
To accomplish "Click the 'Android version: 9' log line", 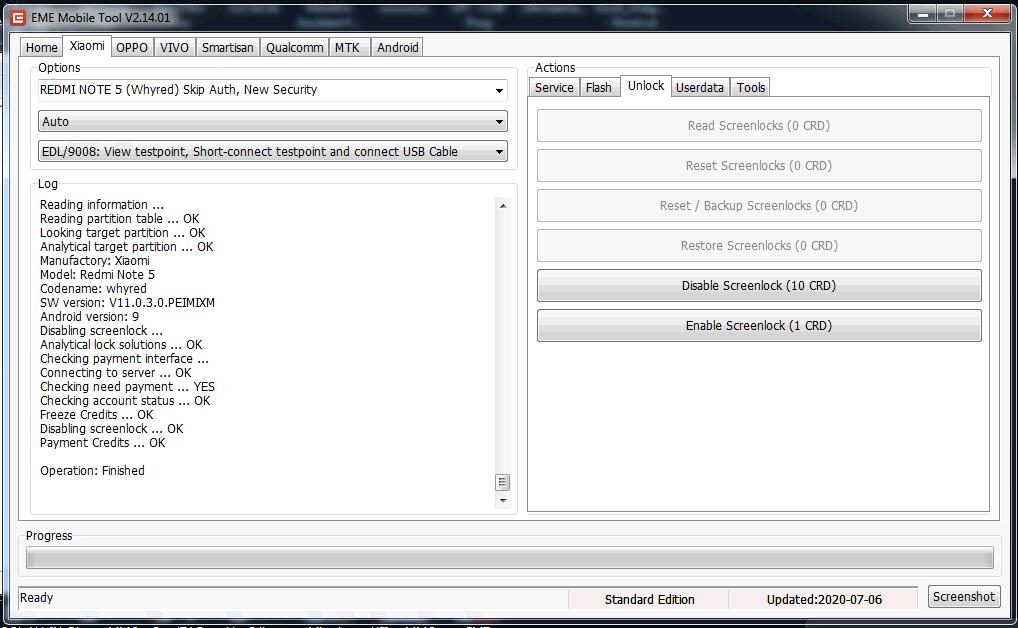I will point(89,317).
